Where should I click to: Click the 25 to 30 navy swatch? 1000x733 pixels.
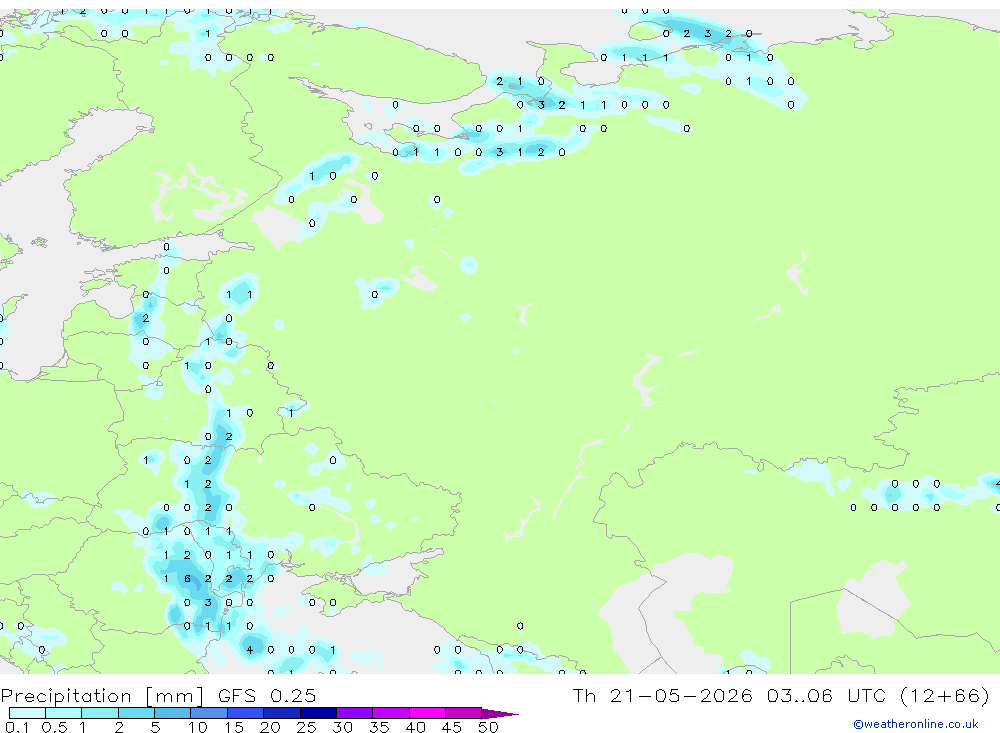point(318,713)
